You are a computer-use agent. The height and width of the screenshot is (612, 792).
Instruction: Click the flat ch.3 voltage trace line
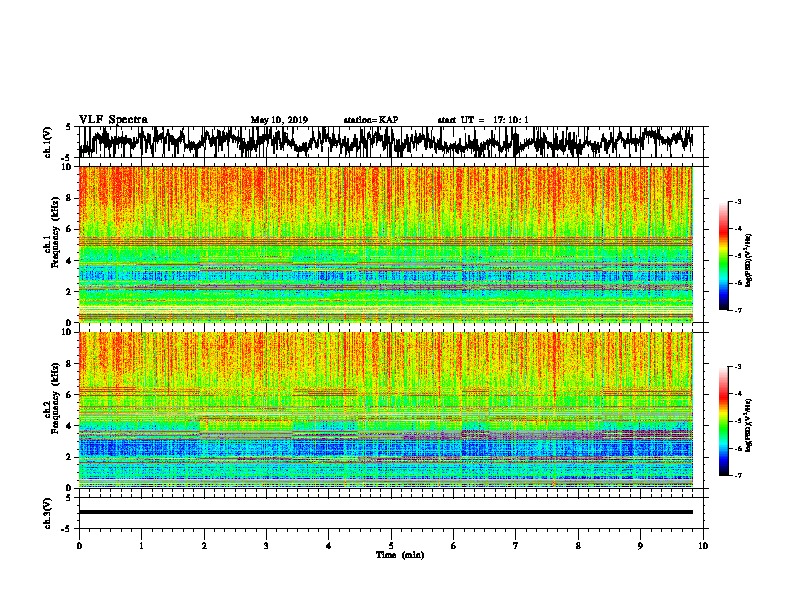pyautogui.click(x=385, y=512)
